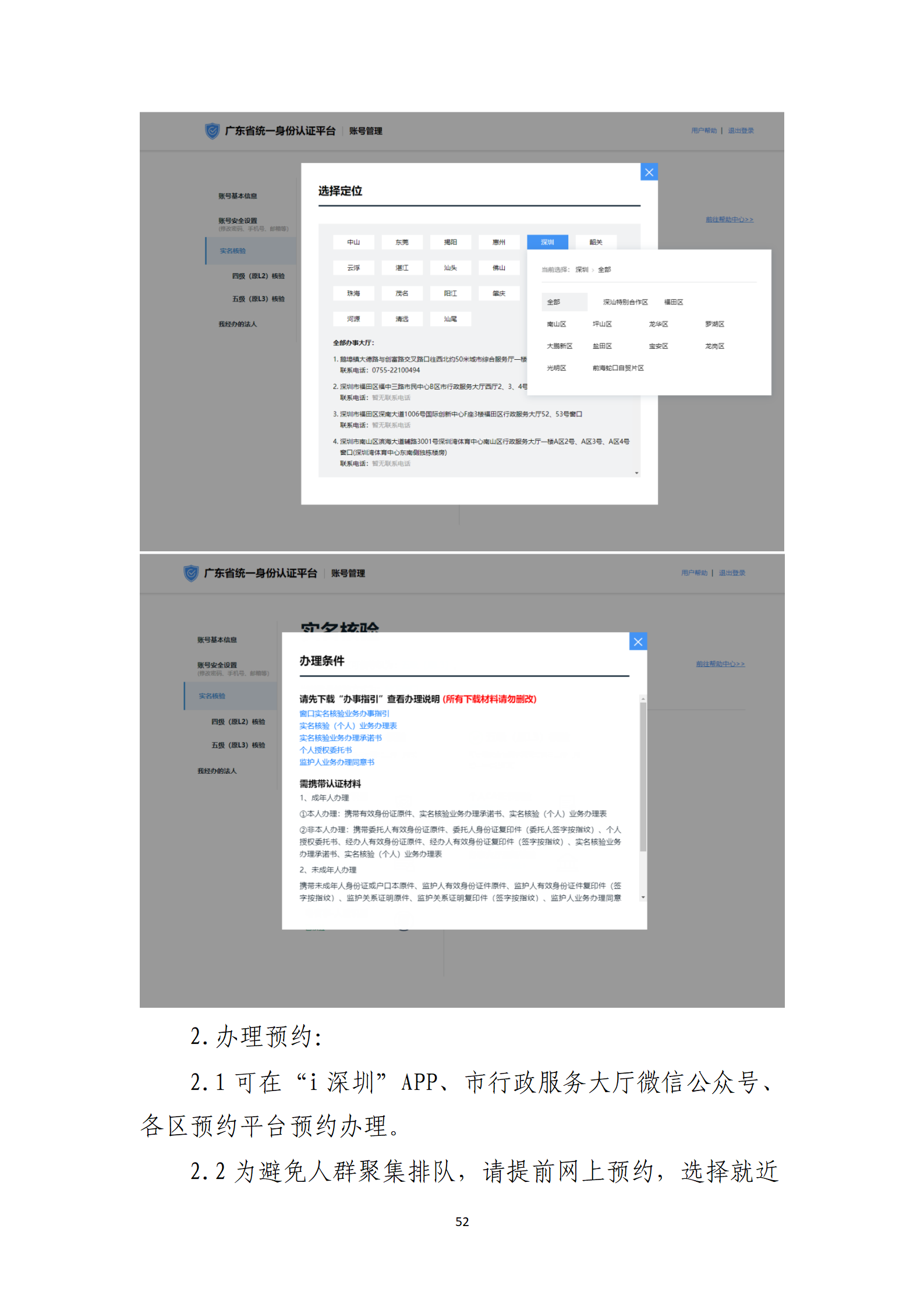
Task: Open 我经办的法人 beside the 选择定位 dialog
Action: pyautogui.click(x=238, y=324)
